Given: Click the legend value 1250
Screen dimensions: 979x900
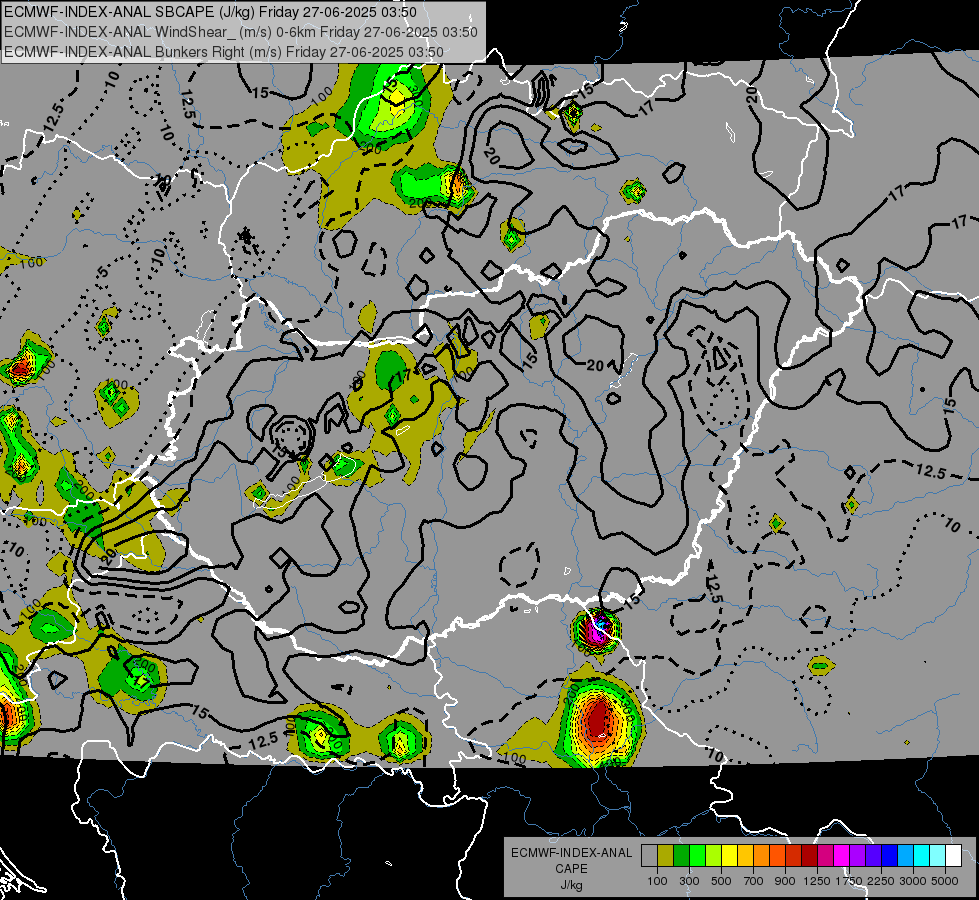Looking at the screenshot, I should coord(817,881).
